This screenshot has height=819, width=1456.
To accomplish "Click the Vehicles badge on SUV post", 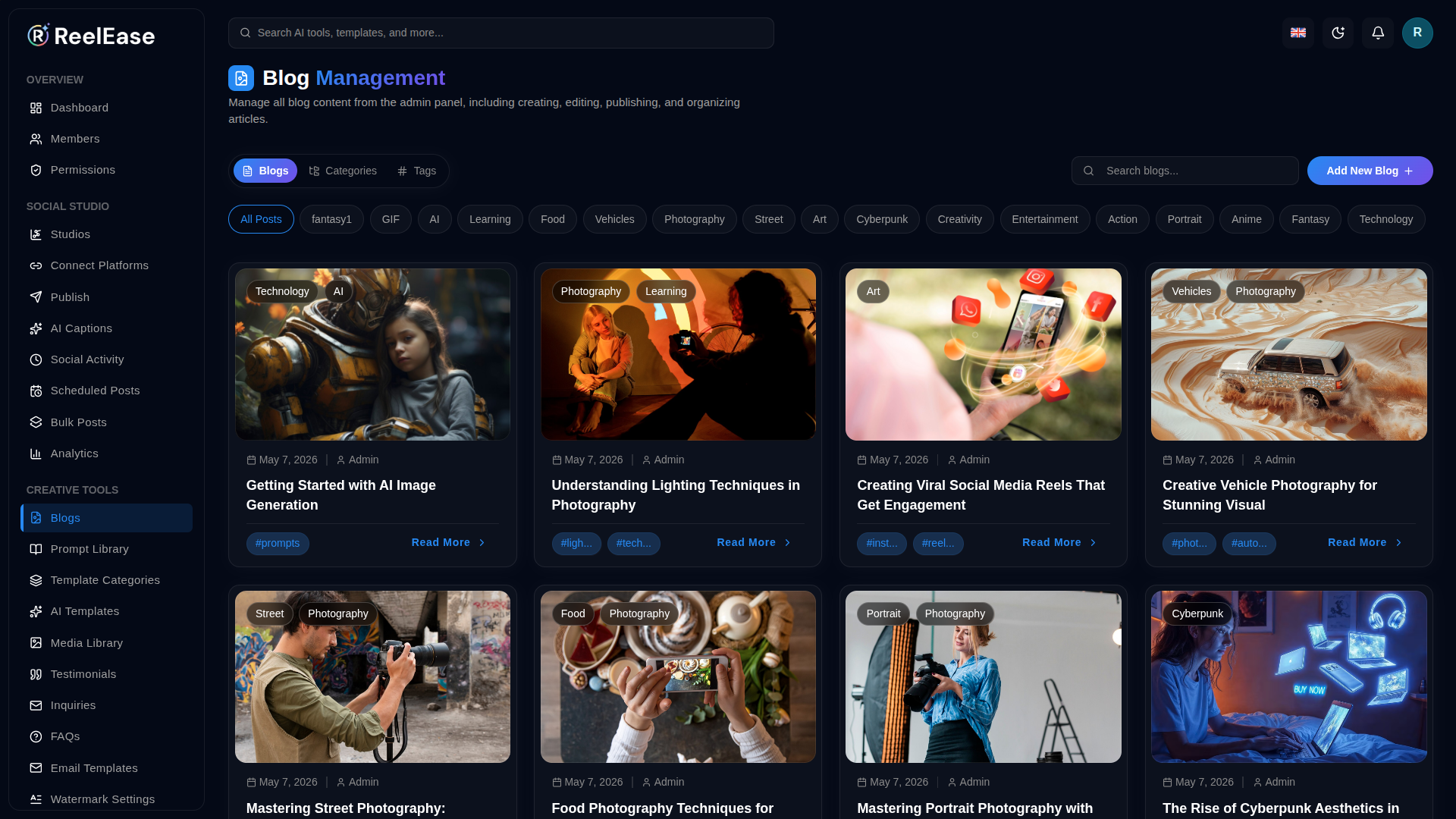I will [x=1191, y=291].
